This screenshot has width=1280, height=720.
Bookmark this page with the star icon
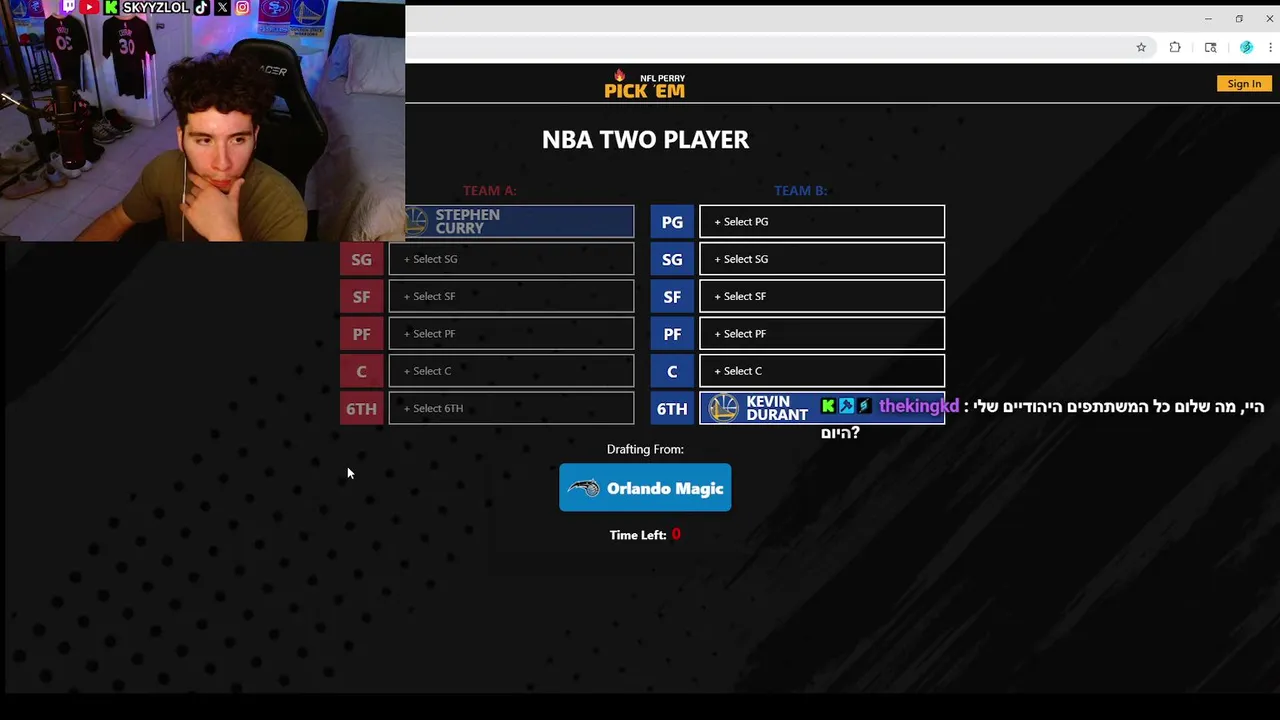coord(1141,47)
